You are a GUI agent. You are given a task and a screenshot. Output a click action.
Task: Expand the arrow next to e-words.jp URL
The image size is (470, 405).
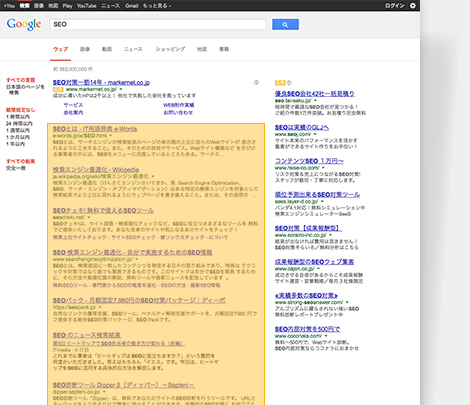coord(111,136)
